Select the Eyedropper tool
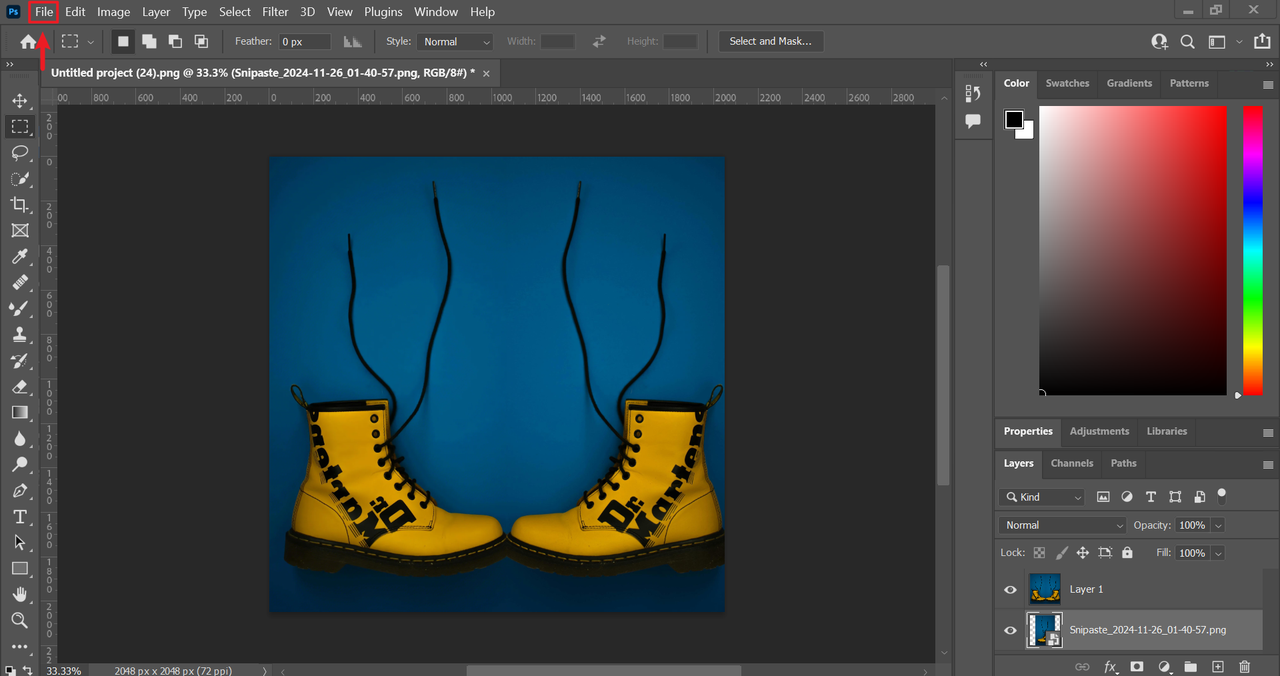 click(x=19, y=257)
